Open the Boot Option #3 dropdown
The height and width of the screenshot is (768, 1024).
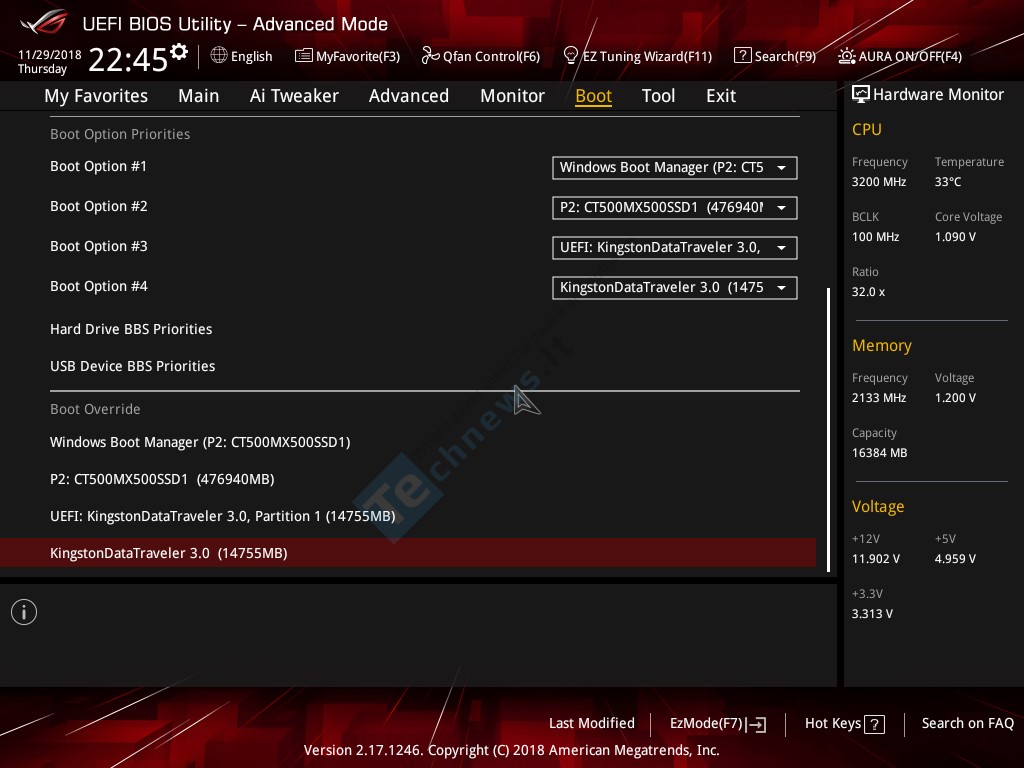(675, 248)
